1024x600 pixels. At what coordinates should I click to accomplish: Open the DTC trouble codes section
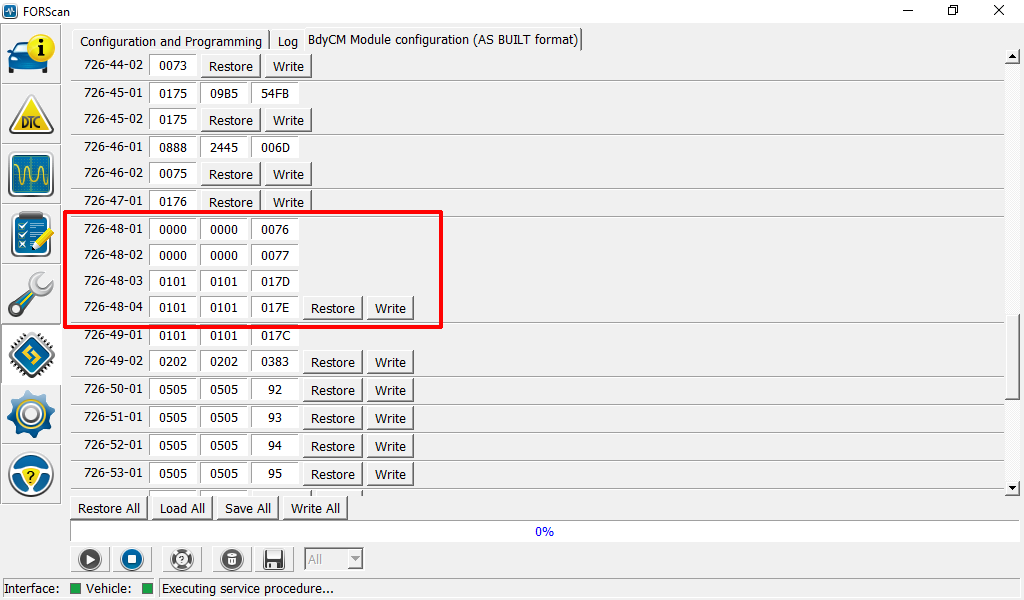31,115
